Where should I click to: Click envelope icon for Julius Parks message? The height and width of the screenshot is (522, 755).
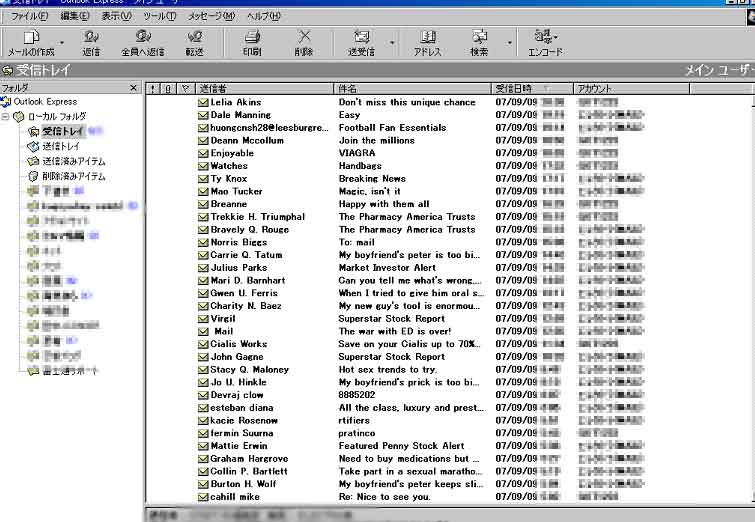tap(203, 268)
